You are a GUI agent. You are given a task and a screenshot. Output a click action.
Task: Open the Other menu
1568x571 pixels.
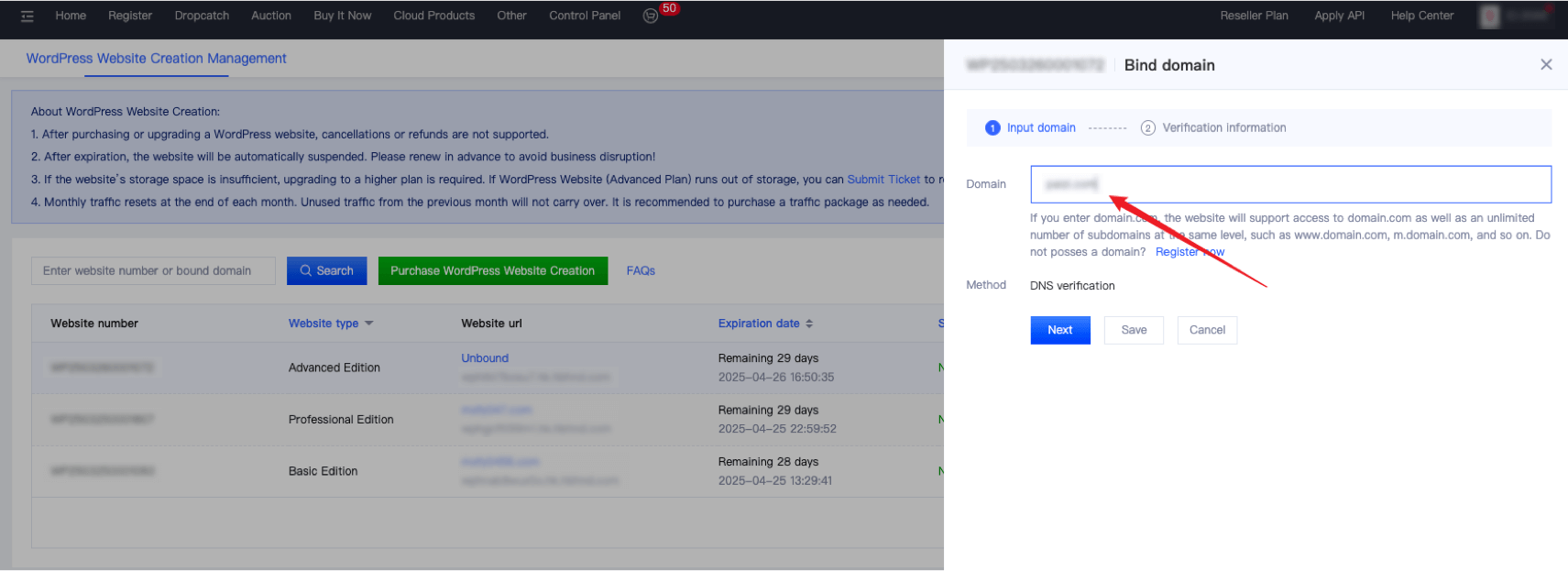(511, 16)
